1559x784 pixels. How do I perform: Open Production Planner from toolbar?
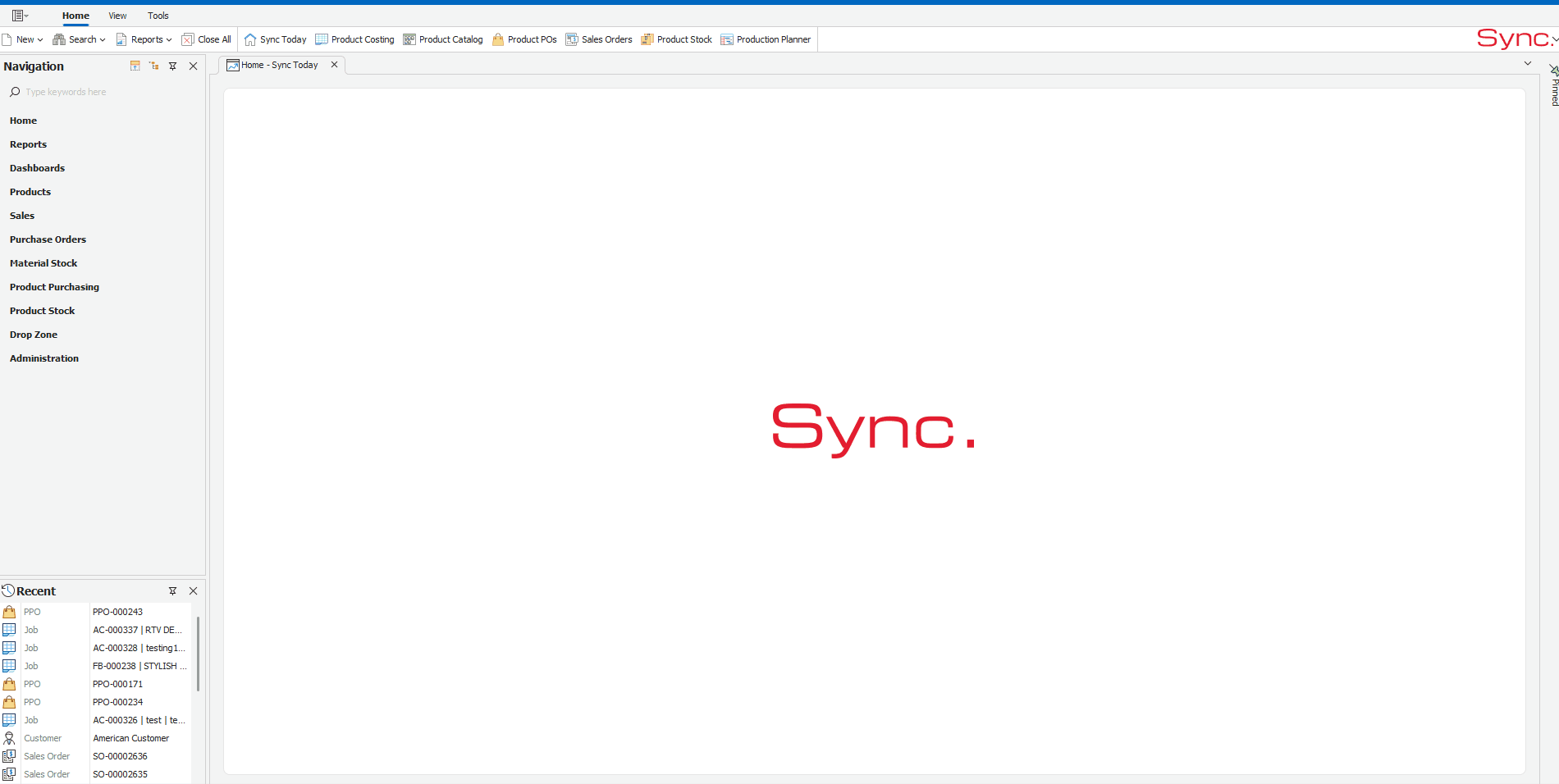point(766,39)
